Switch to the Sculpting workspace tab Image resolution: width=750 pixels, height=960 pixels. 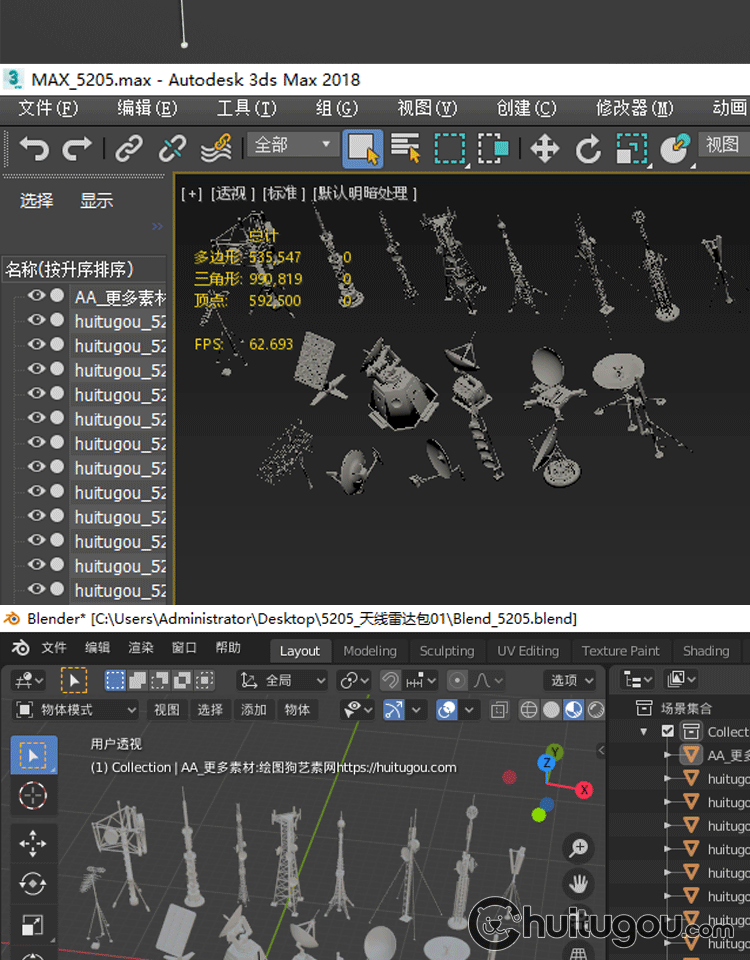coord(446,651)
